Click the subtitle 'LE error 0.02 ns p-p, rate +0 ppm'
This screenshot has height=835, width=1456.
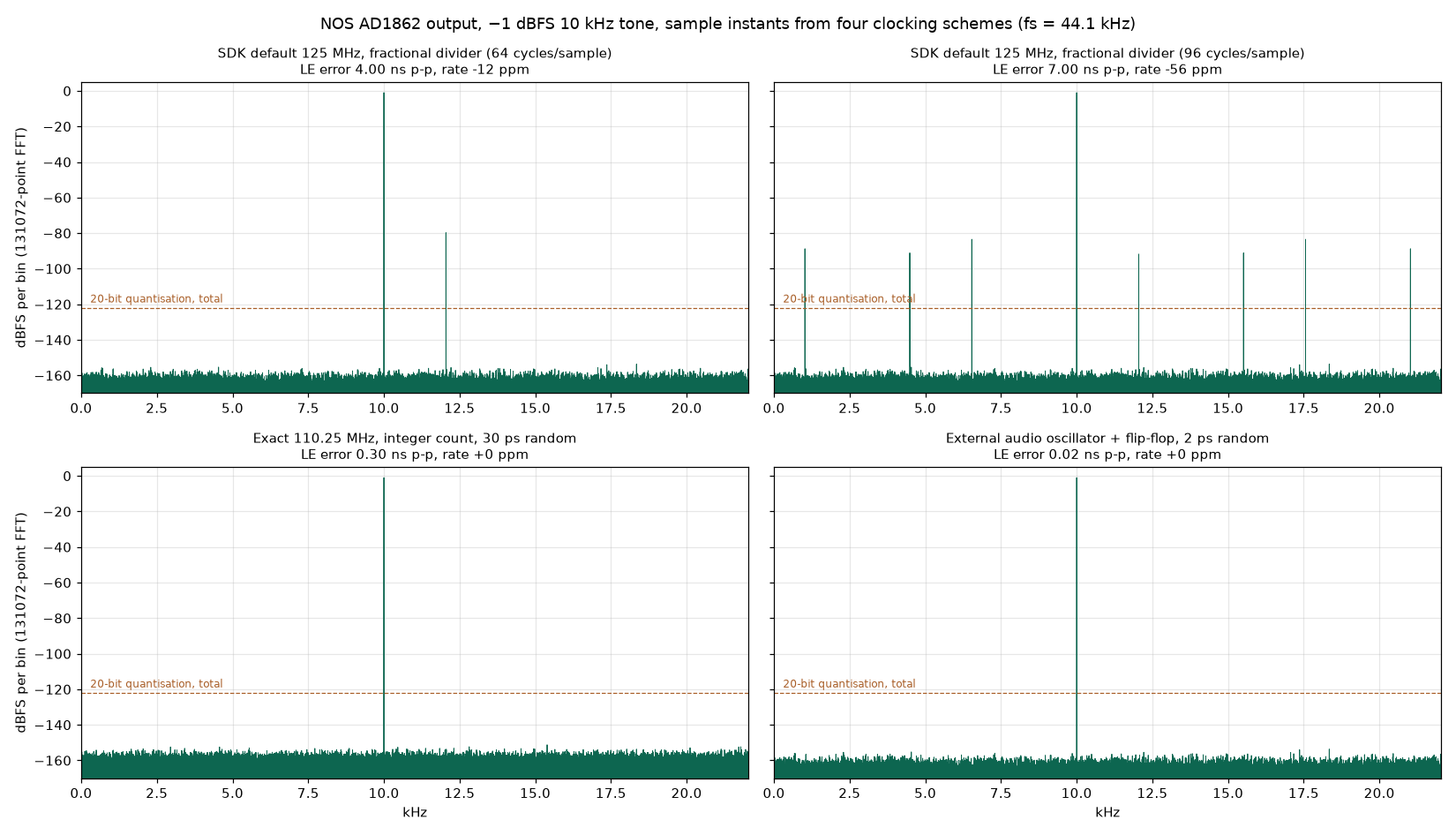[x=1107, y=455]
